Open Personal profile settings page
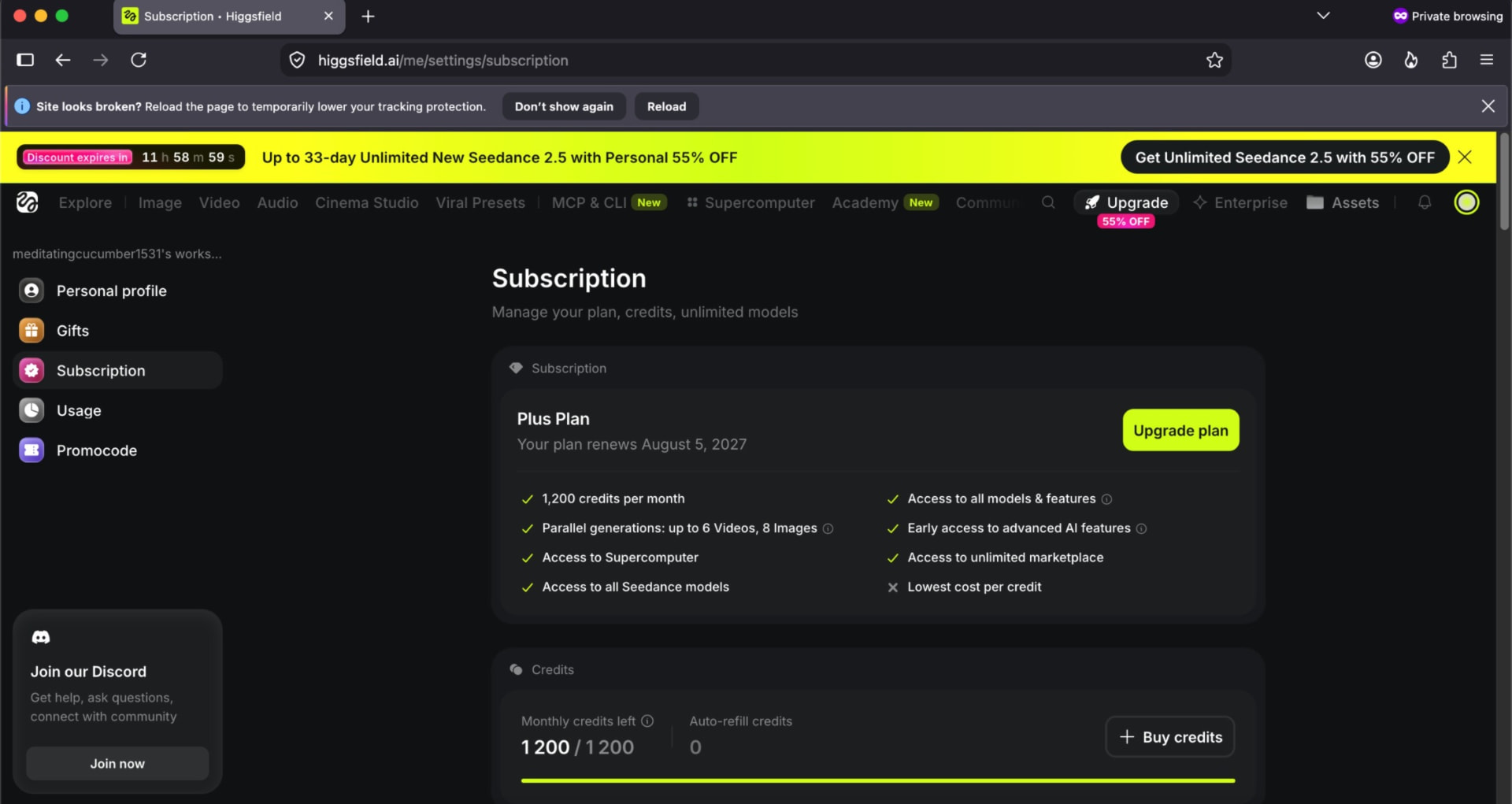 pos(117,291)
